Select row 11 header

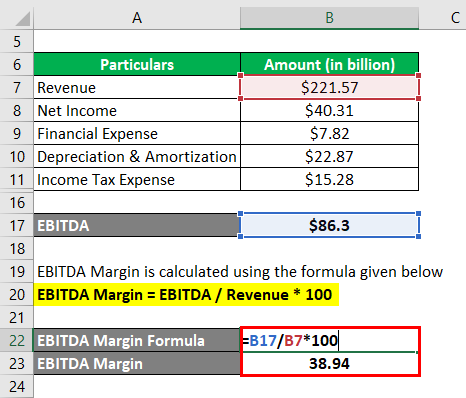(x=17, y=179)
